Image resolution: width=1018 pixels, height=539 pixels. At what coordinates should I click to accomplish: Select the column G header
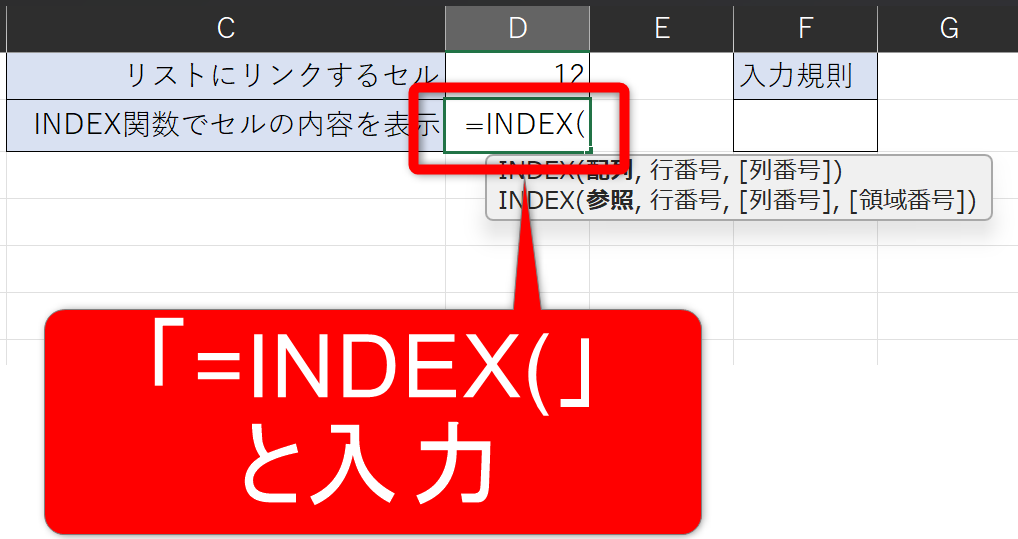[x=948, y=28]
